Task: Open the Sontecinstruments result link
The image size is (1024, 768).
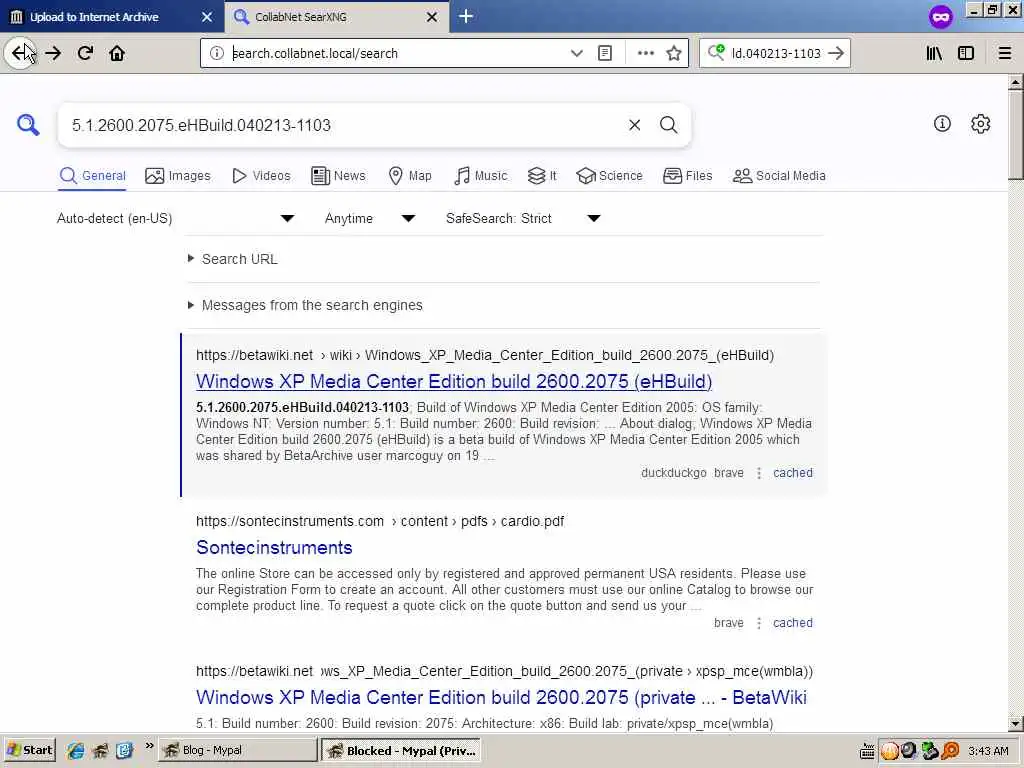Action: (274, 547)
